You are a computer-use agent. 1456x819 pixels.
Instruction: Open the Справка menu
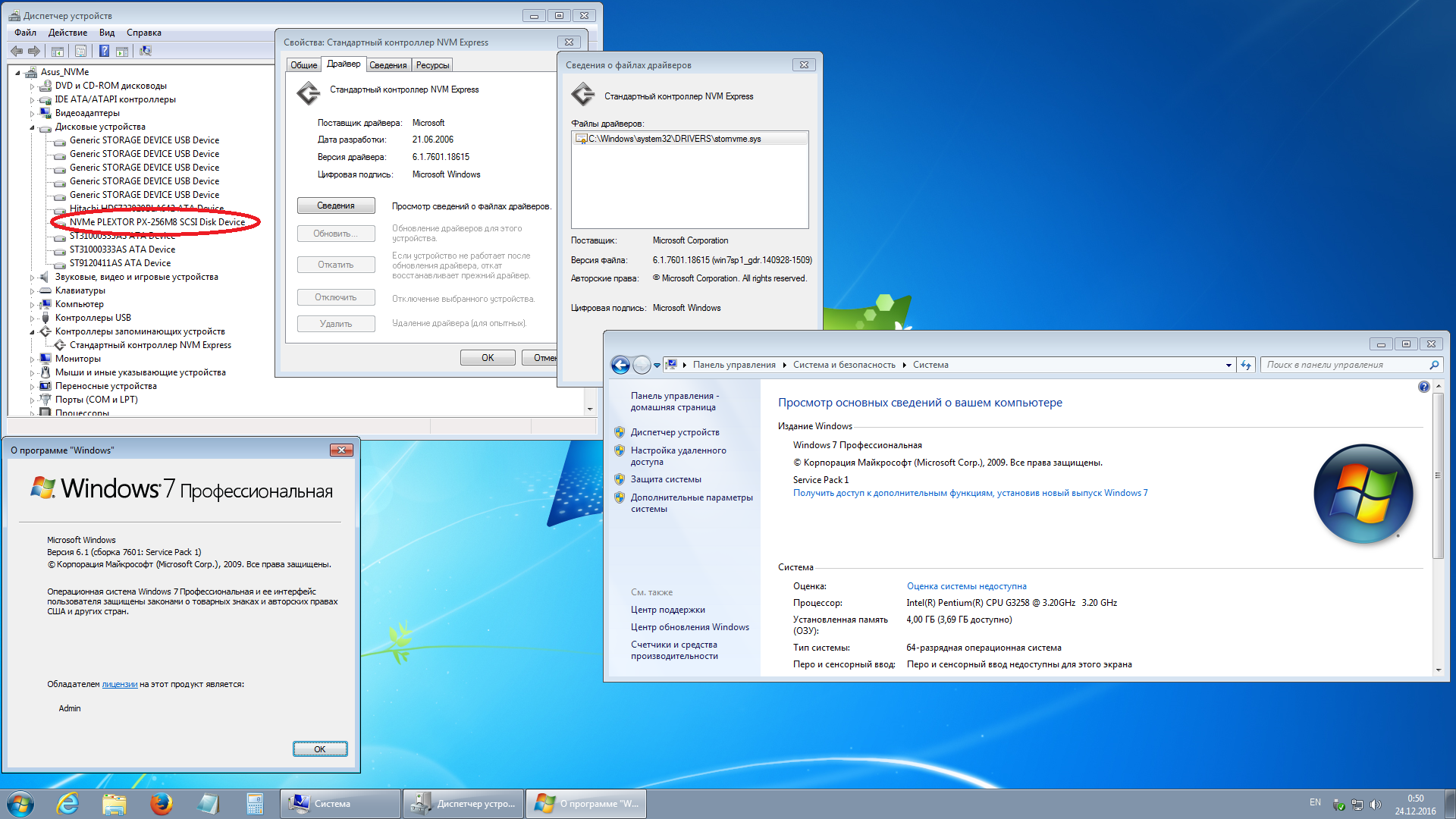click(144, 33)
